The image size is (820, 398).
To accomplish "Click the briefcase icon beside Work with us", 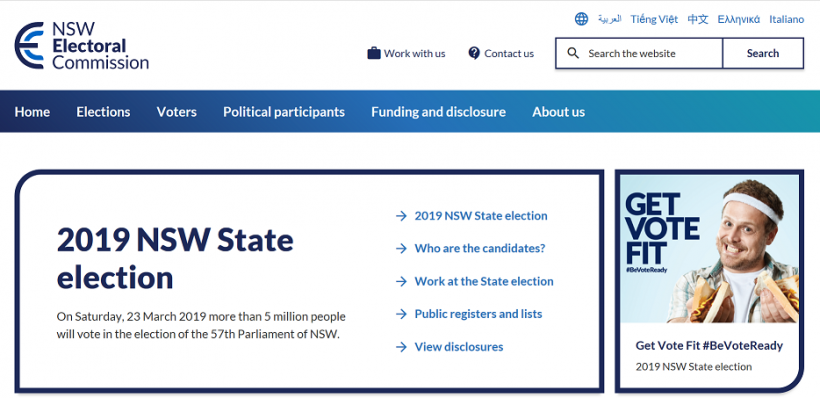I will click(x=374, y=53).
